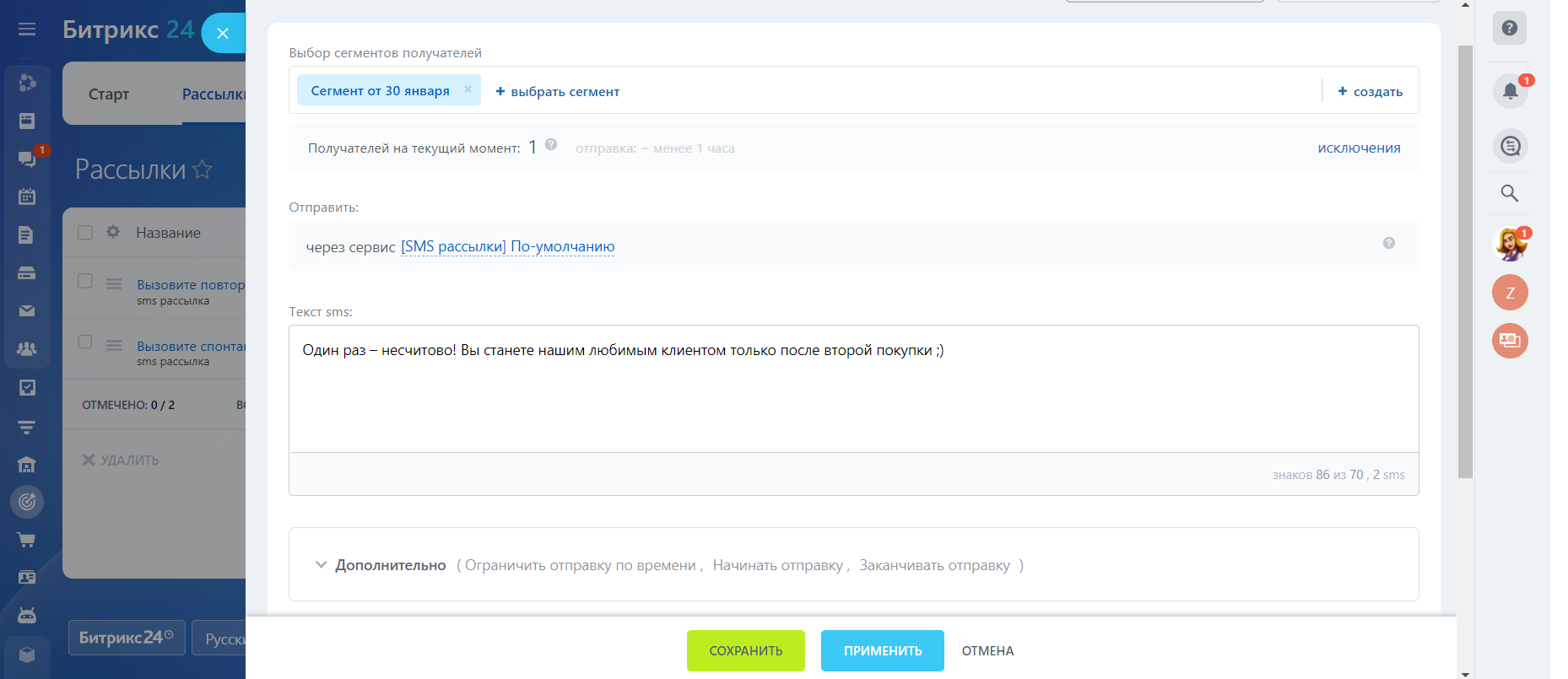Click + выбрать сегмент to choose segment
This screenshot has width=1568, height=679.
pyautogui.click(x=558, y=91)
